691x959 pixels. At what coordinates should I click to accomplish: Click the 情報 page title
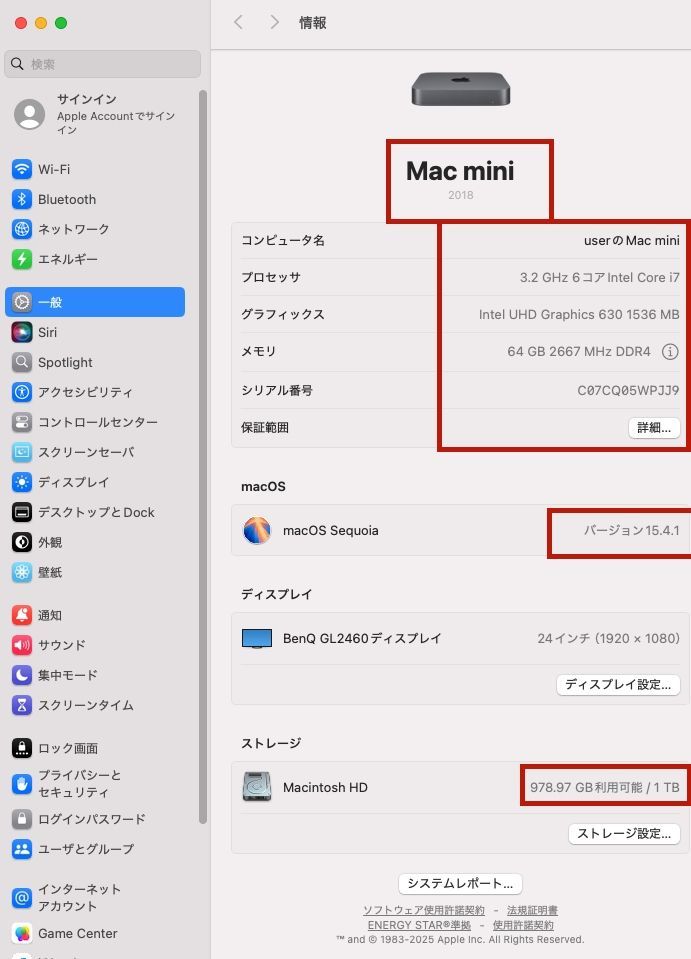(x=312, y=23)
